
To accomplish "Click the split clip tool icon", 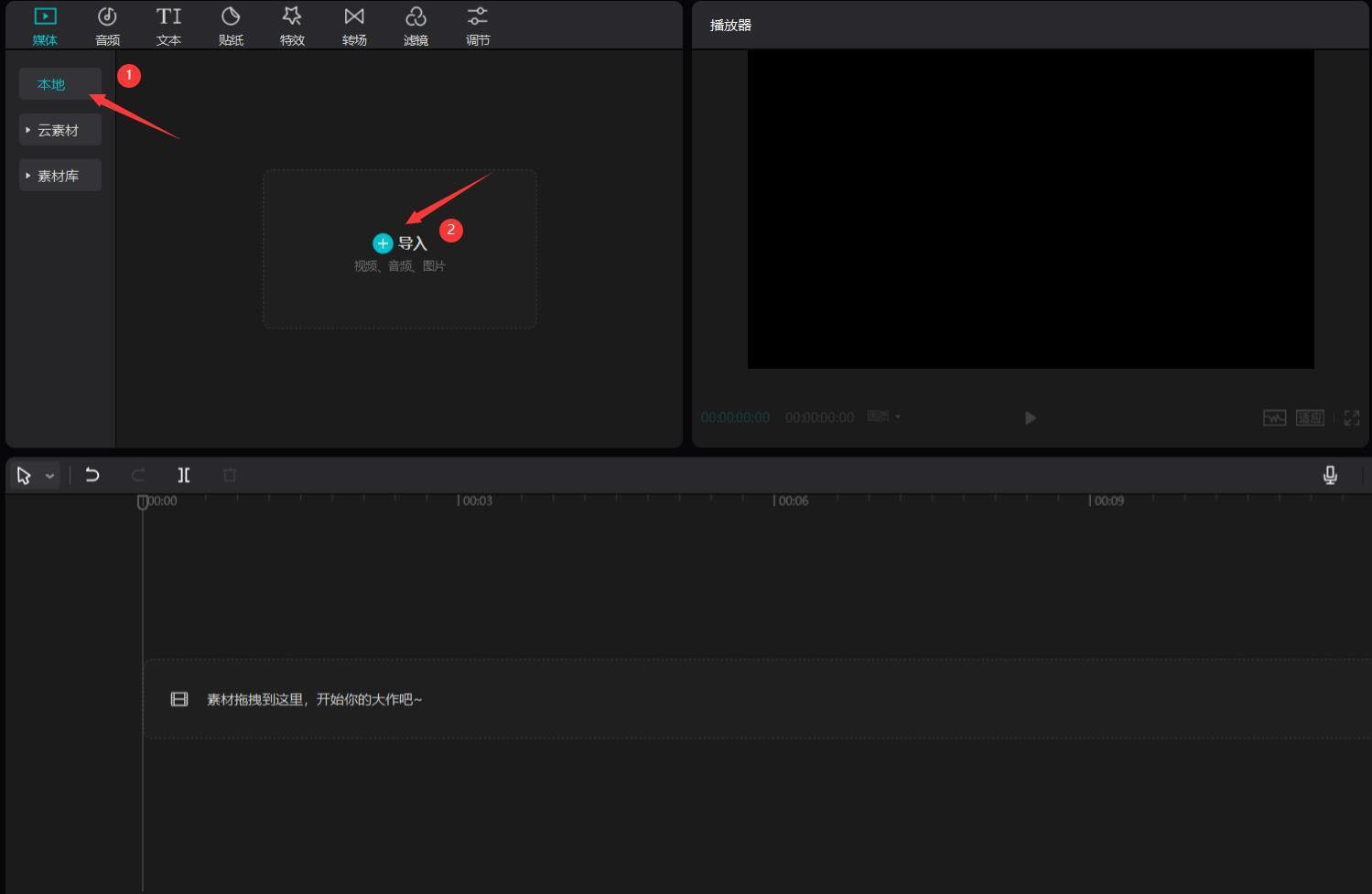I will pyautogui.click(x=184, y=475).
